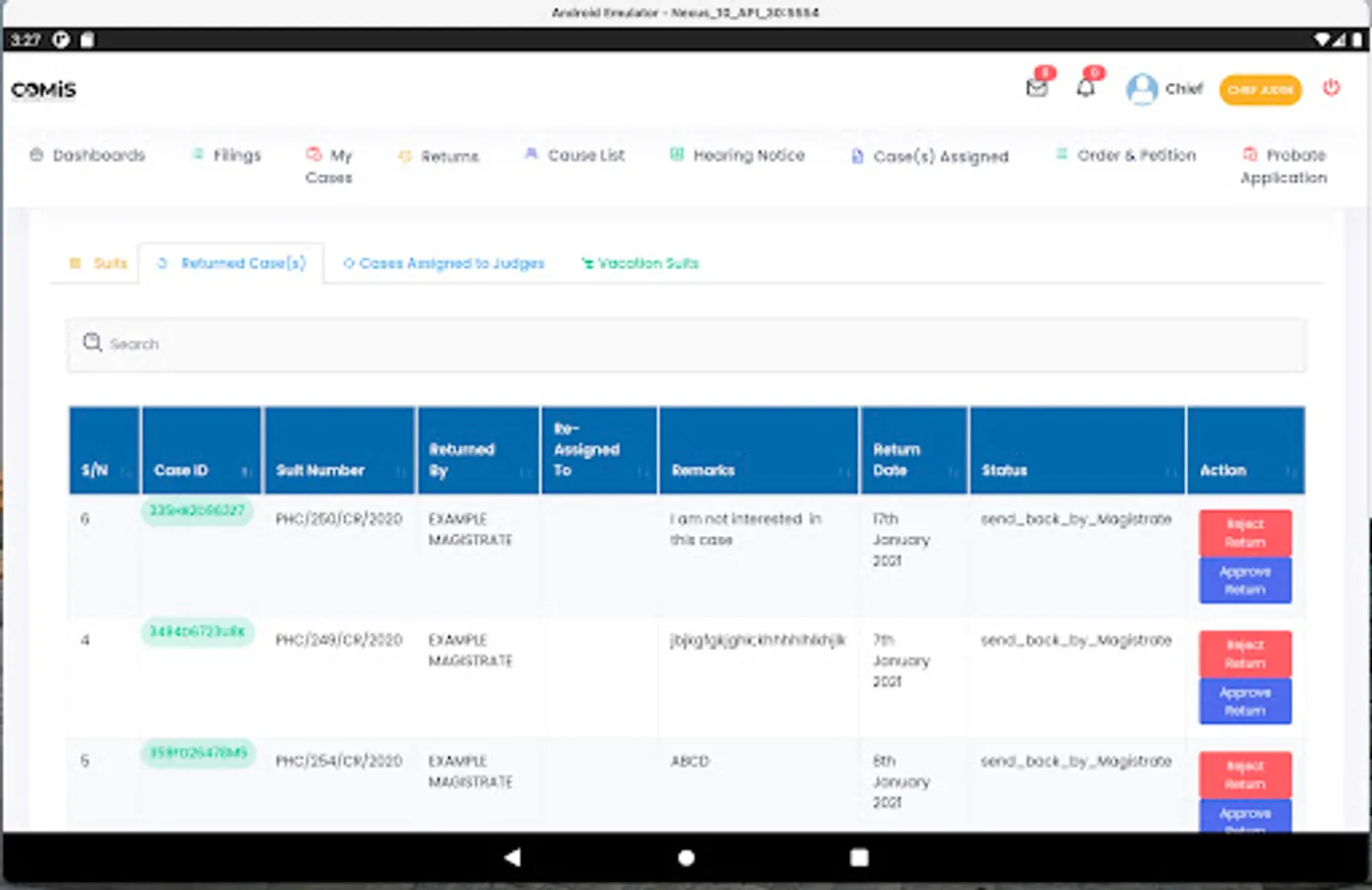Open the Hearing Notice menu

(x=737, y=155)
